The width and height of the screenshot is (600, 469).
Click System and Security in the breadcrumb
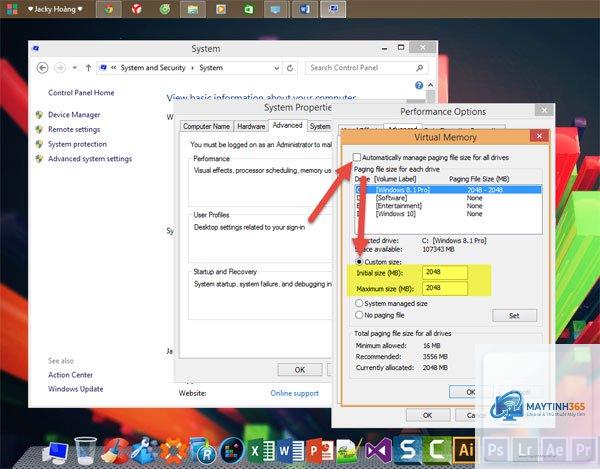click(153, 68)
